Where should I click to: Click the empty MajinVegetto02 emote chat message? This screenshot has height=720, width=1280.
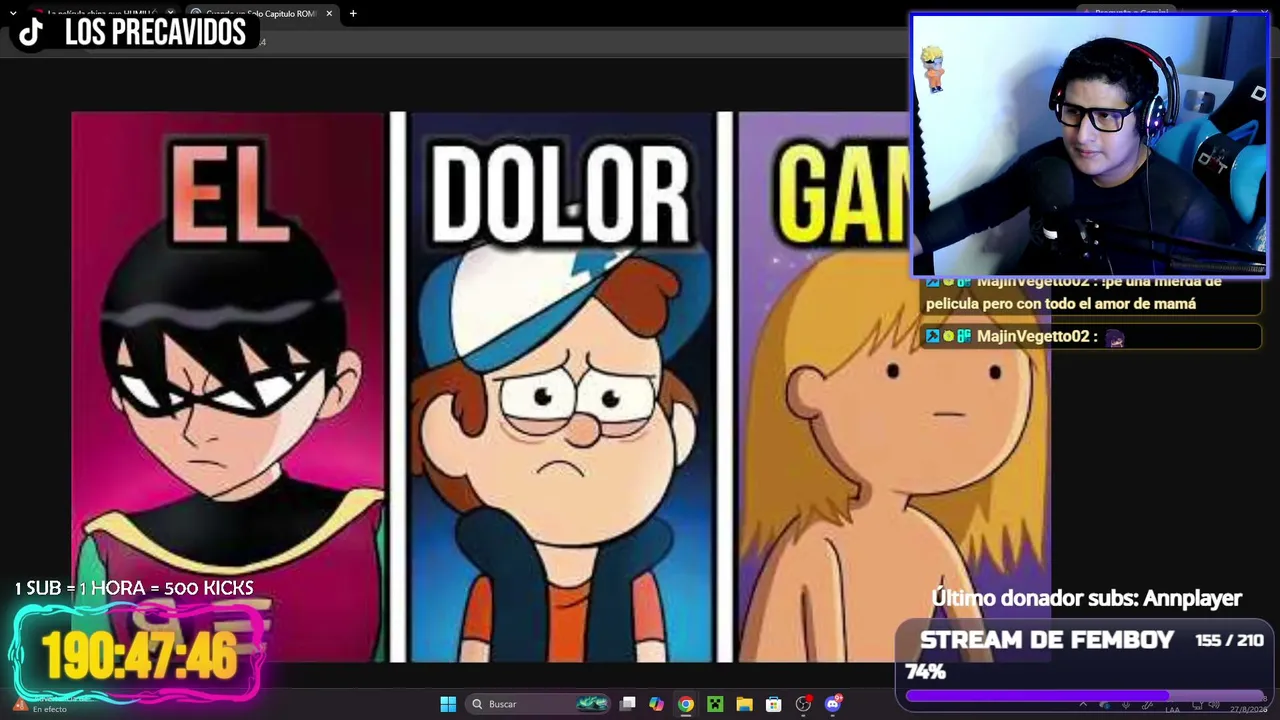pos(1091,337)
